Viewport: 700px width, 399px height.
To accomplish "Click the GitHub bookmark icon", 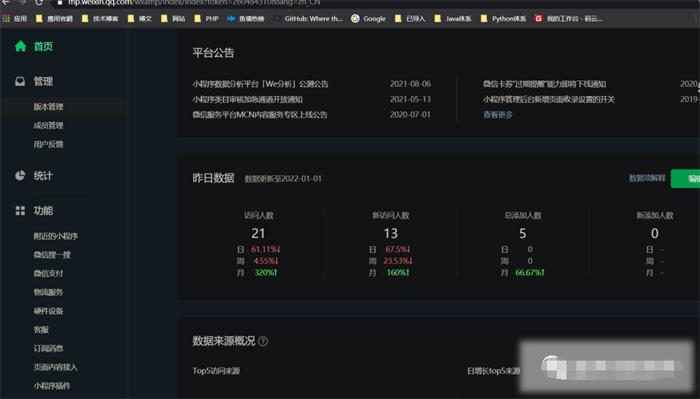I will tap(277, 18).
